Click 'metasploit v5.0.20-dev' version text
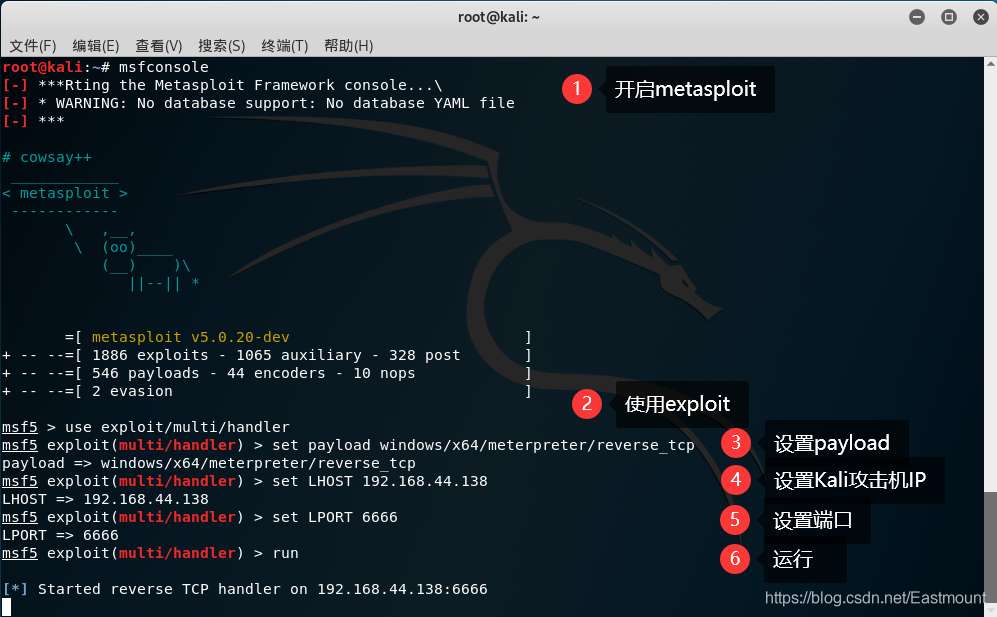Viewport: 997px width, 617px height. (190, 337)
